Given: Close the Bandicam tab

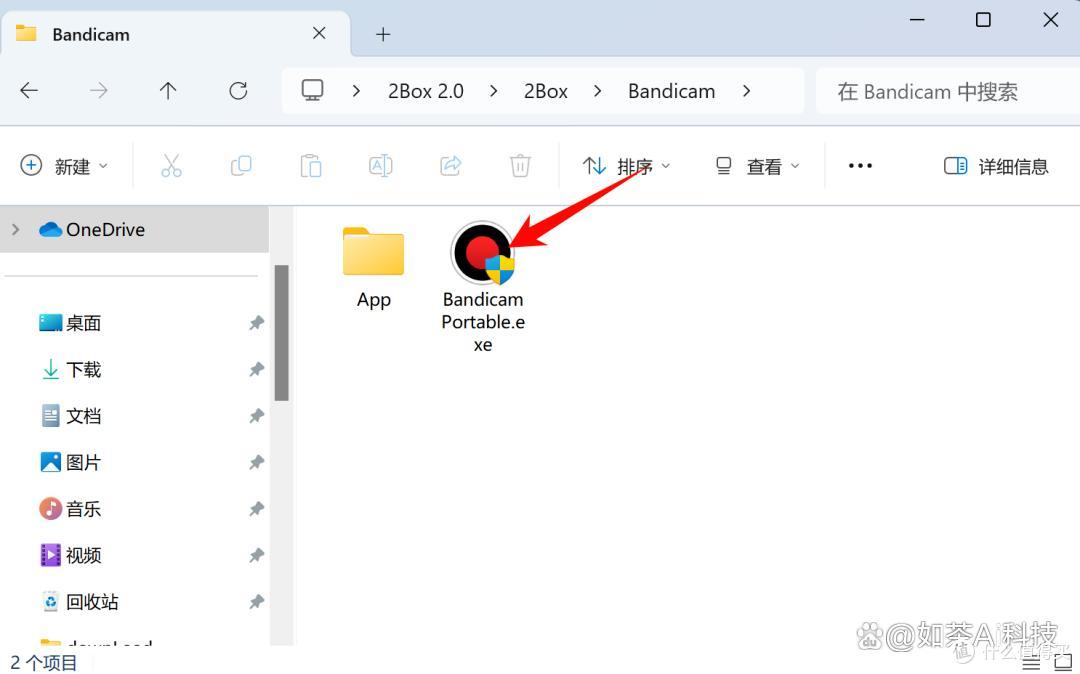Looking at the screenshot, I should 319,33.
